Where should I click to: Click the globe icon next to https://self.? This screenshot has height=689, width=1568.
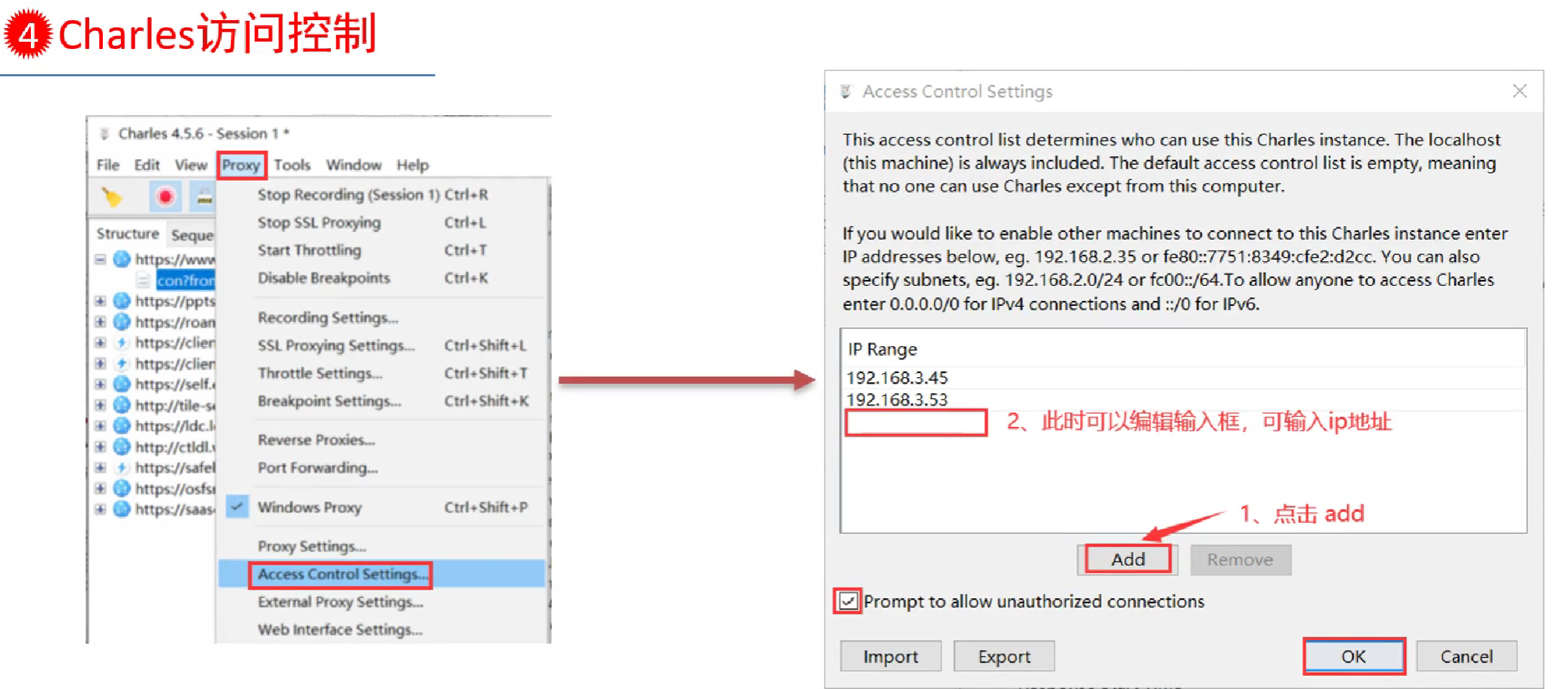[122, 384]
